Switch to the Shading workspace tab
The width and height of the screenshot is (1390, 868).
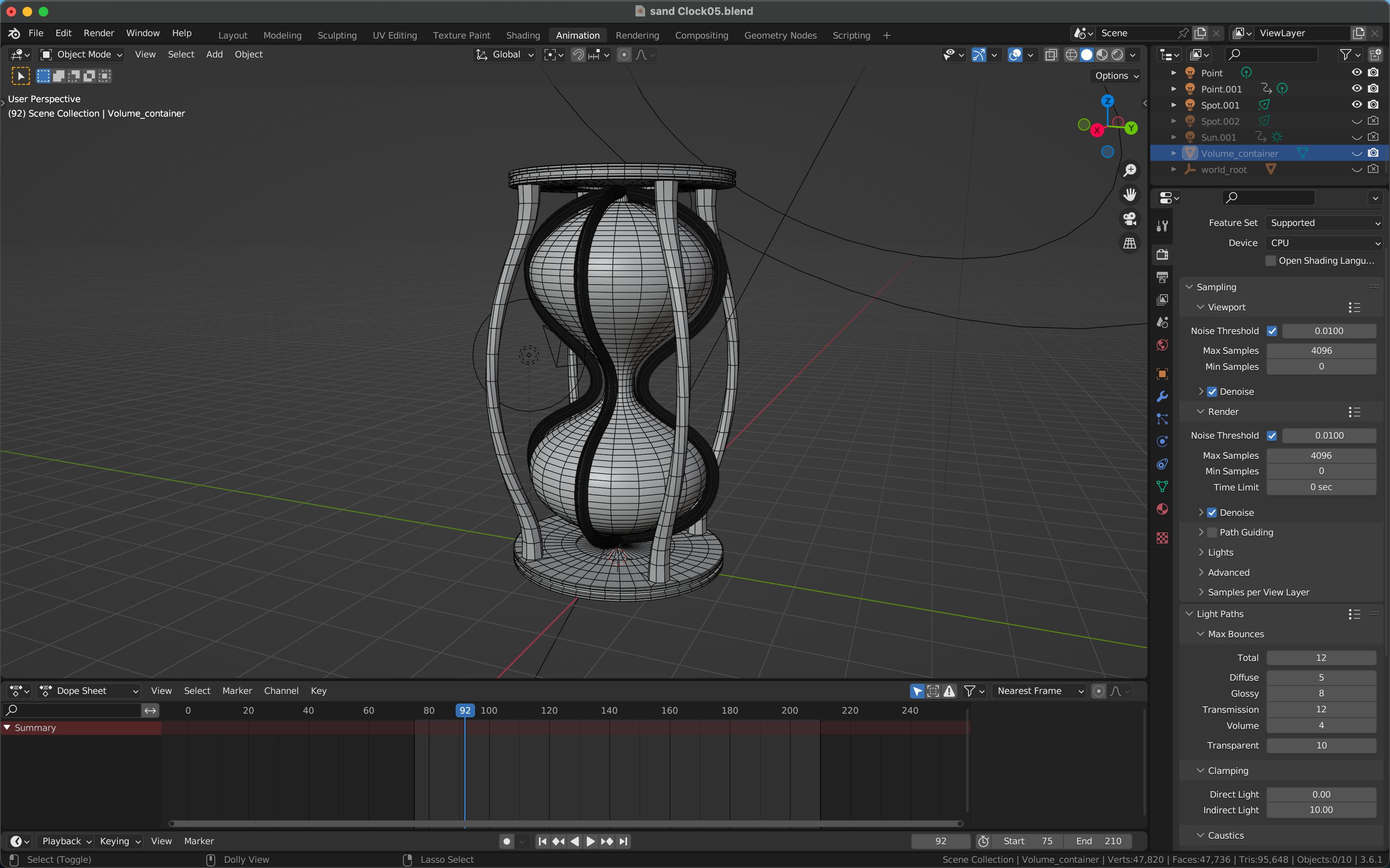522,35
